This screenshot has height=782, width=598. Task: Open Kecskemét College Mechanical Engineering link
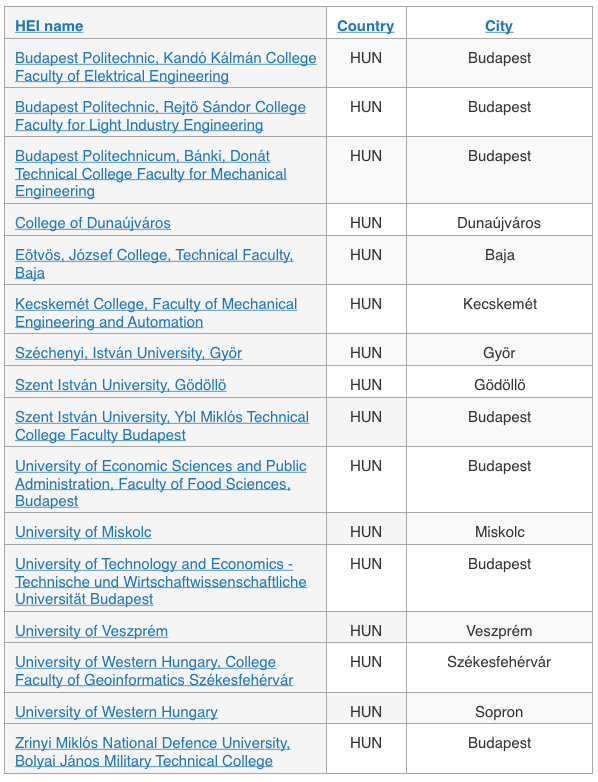(156, 313)
